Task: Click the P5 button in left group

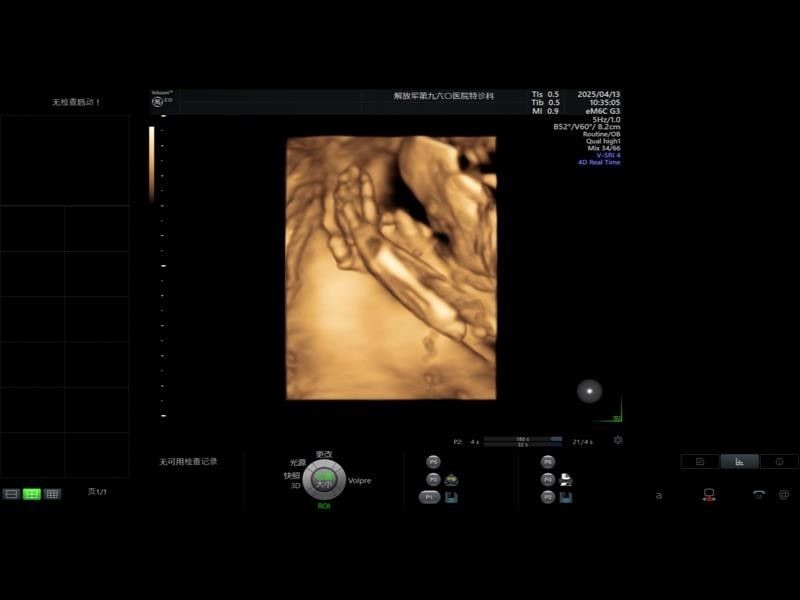Action: (433, 462)
